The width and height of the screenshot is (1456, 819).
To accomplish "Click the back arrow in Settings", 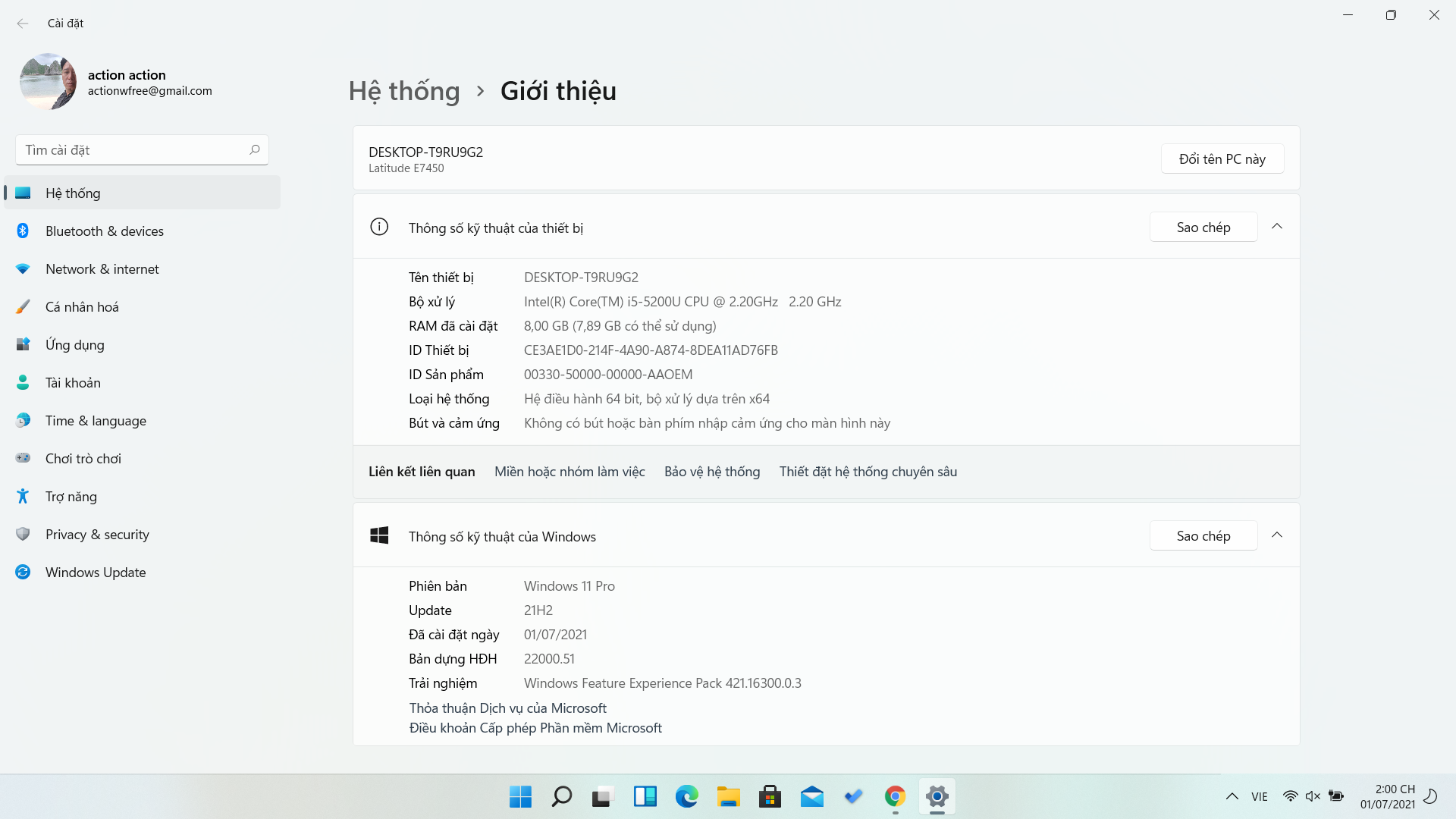I will point(23,24).
